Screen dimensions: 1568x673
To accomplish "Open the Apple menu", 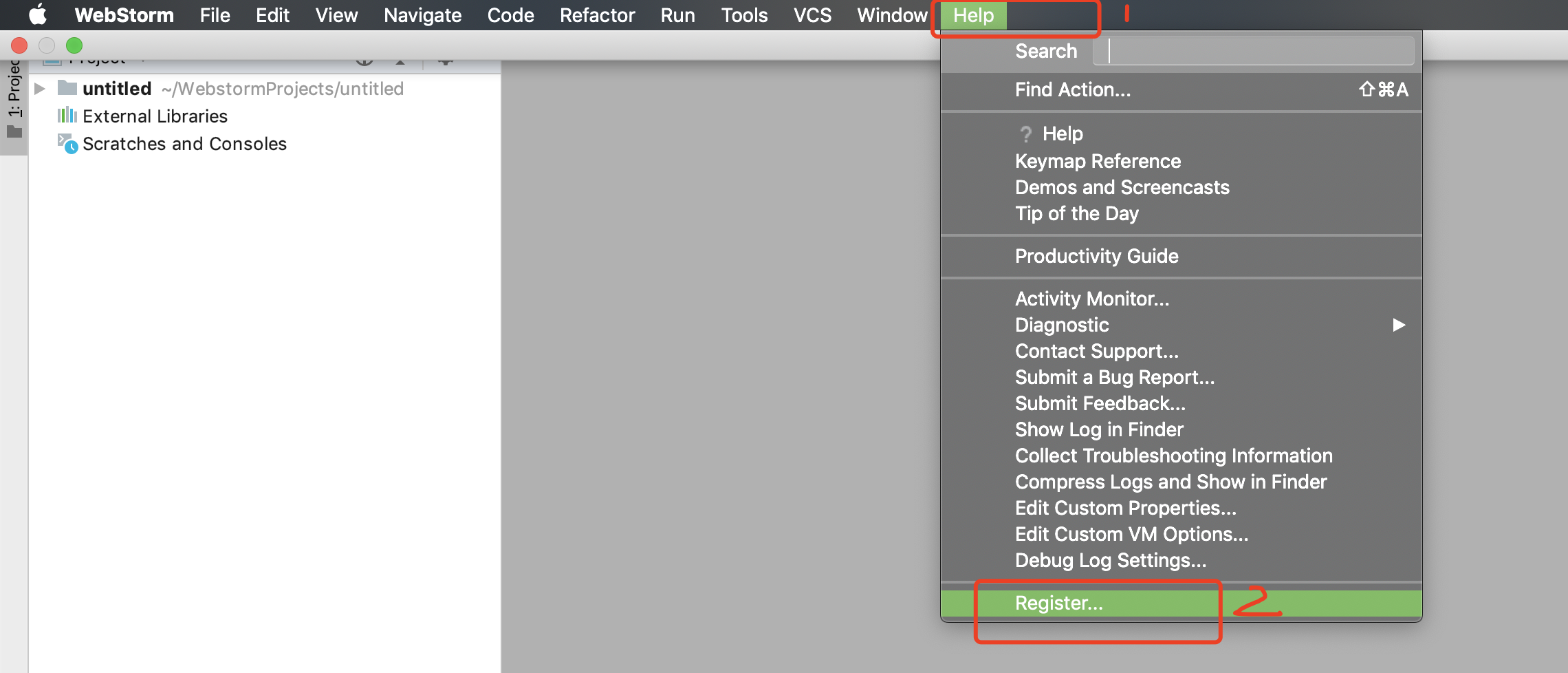I will 38,14.
